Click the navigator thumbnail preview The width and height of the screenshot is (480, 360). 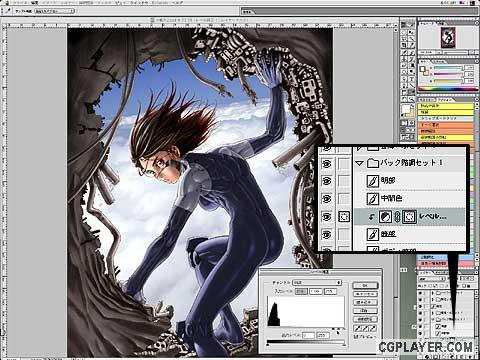pyautogui.click(x=447, y=37)
